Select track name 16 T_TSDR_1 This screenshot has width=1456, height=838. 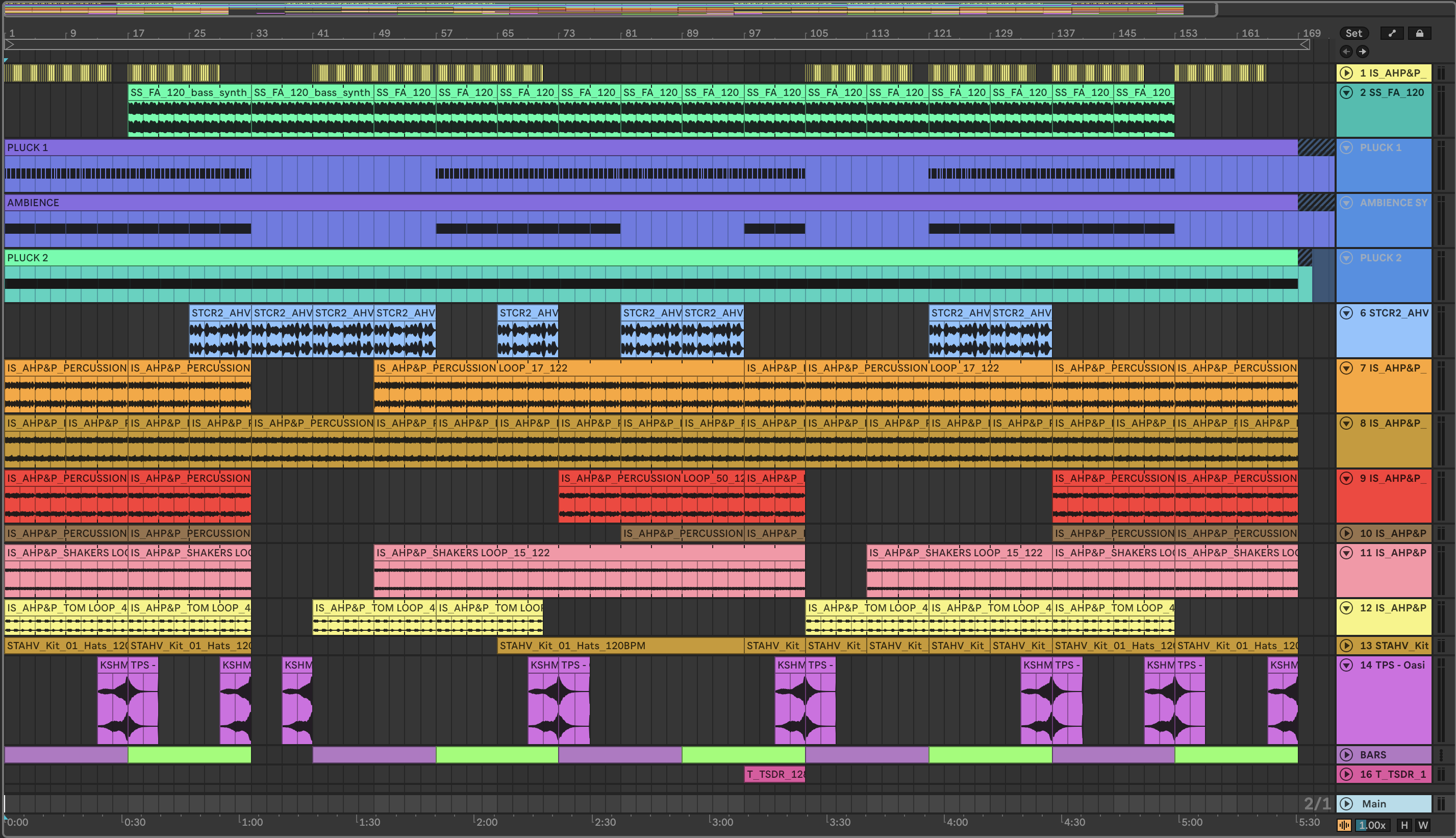[1393, 775]
